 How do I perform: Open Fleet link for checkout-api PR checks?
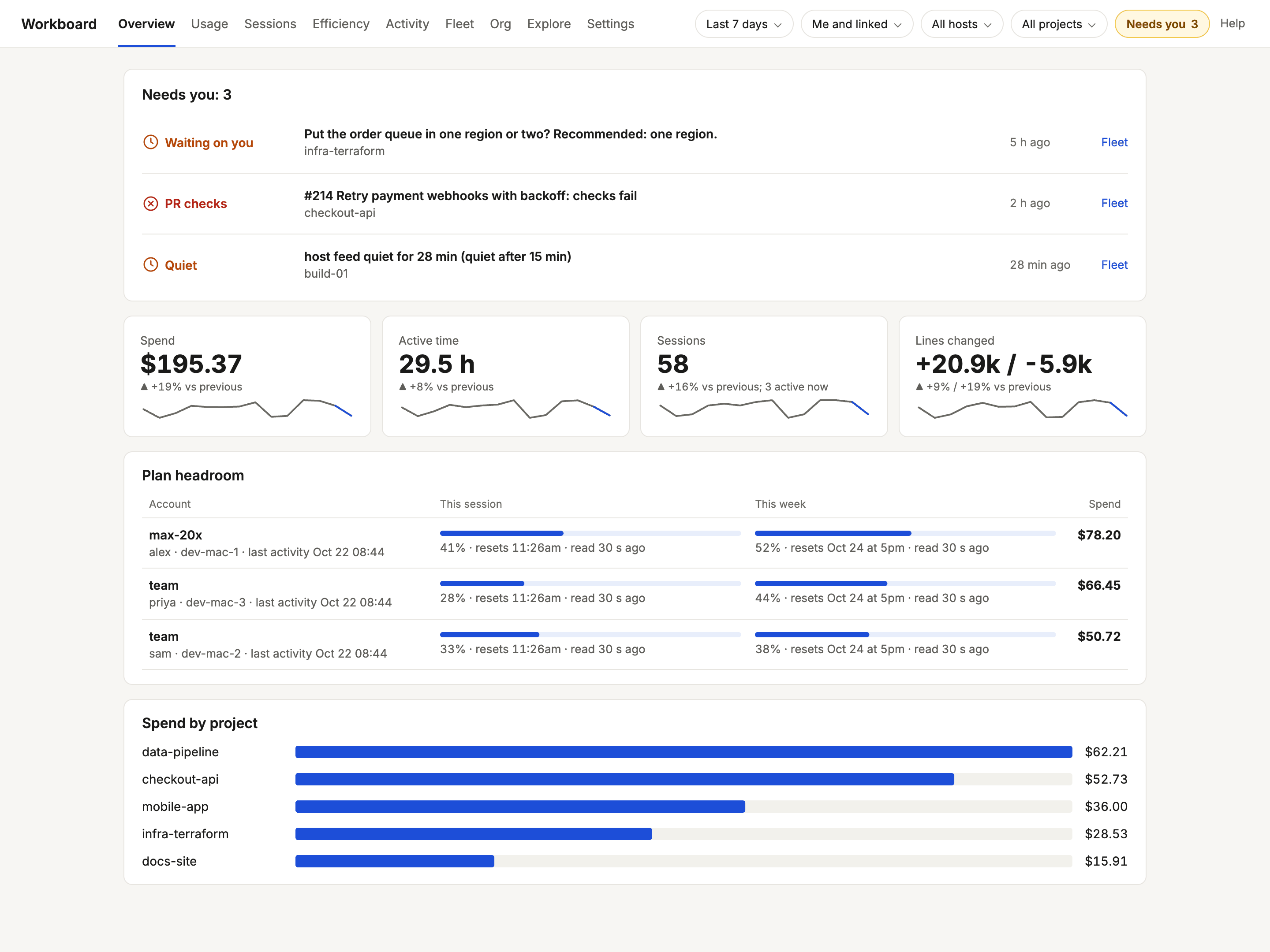1114,203
